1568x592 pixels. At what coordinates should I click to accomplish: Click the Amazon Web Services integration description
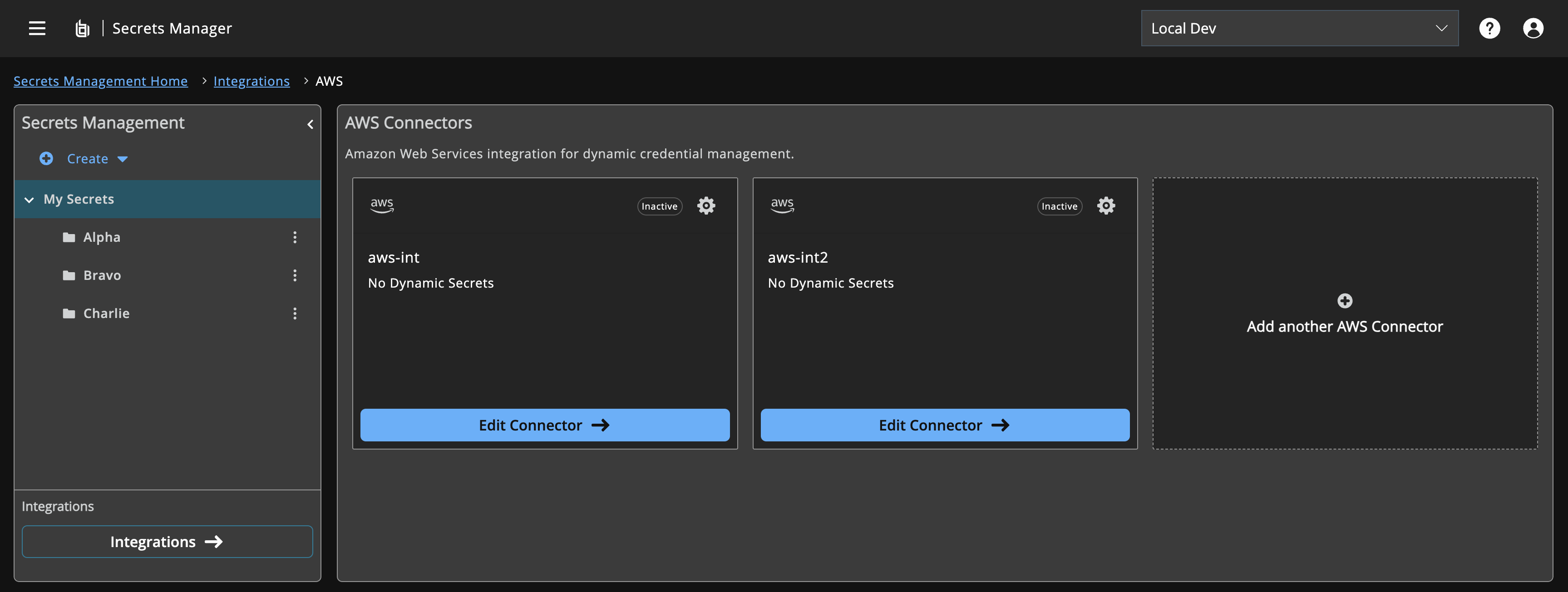(x=570, y=154)
